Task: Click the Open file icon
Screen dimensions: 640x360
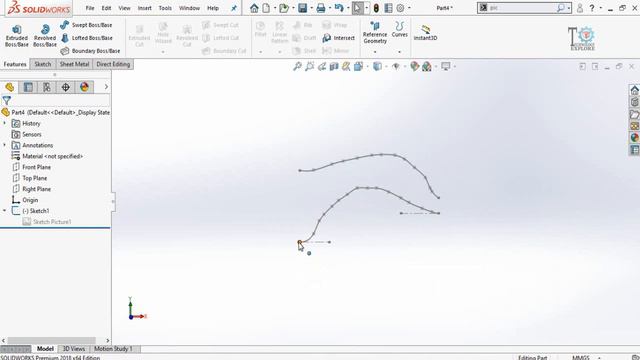Action: [x=284, y=8]
